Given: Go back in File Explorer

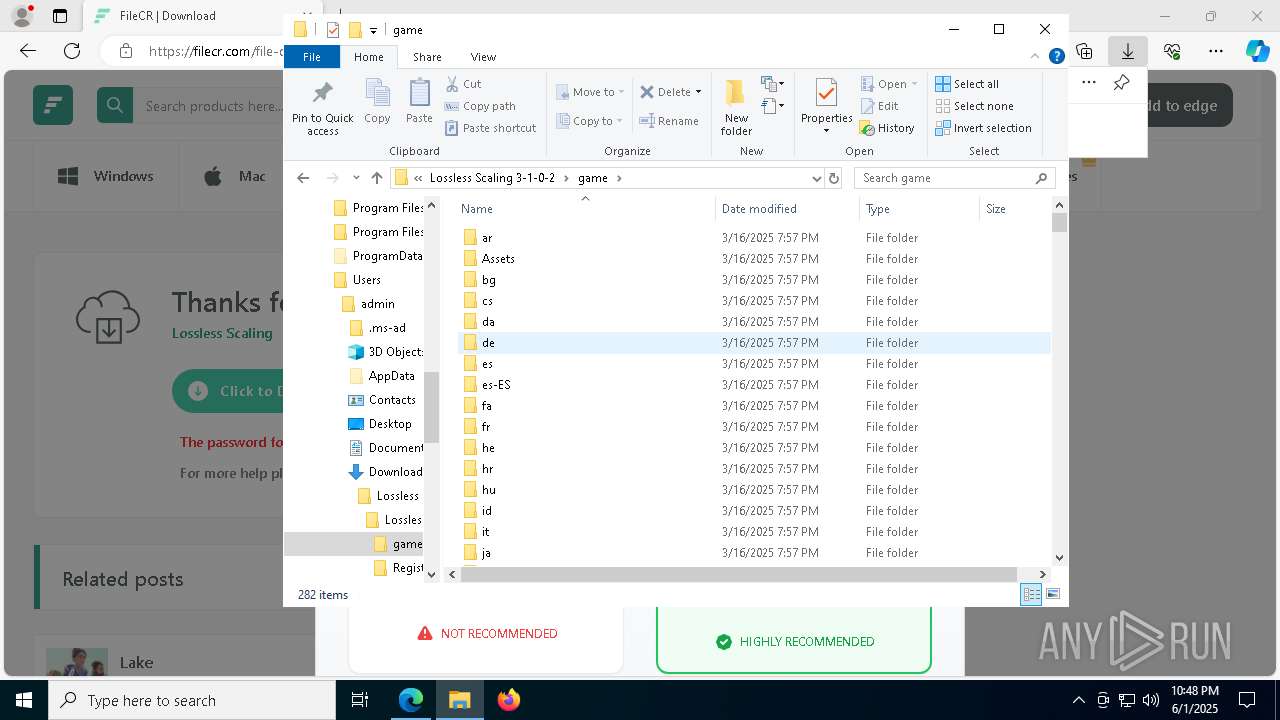Looking at the screenshot, I should 303,178.
